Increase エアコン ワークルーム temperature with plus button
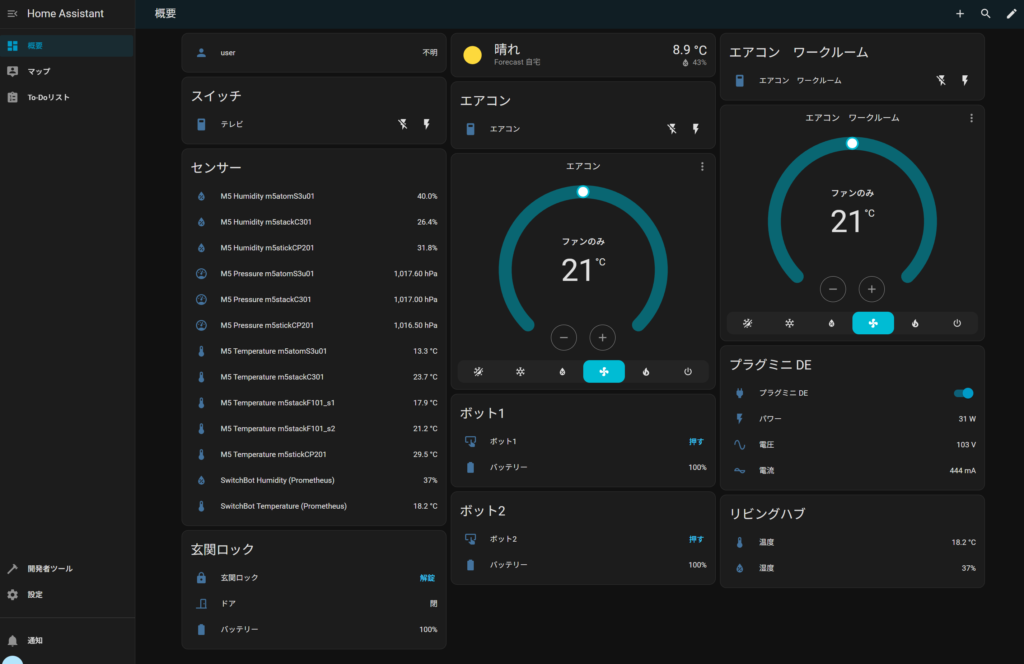 pyautogui.click(x=872, y=289)
